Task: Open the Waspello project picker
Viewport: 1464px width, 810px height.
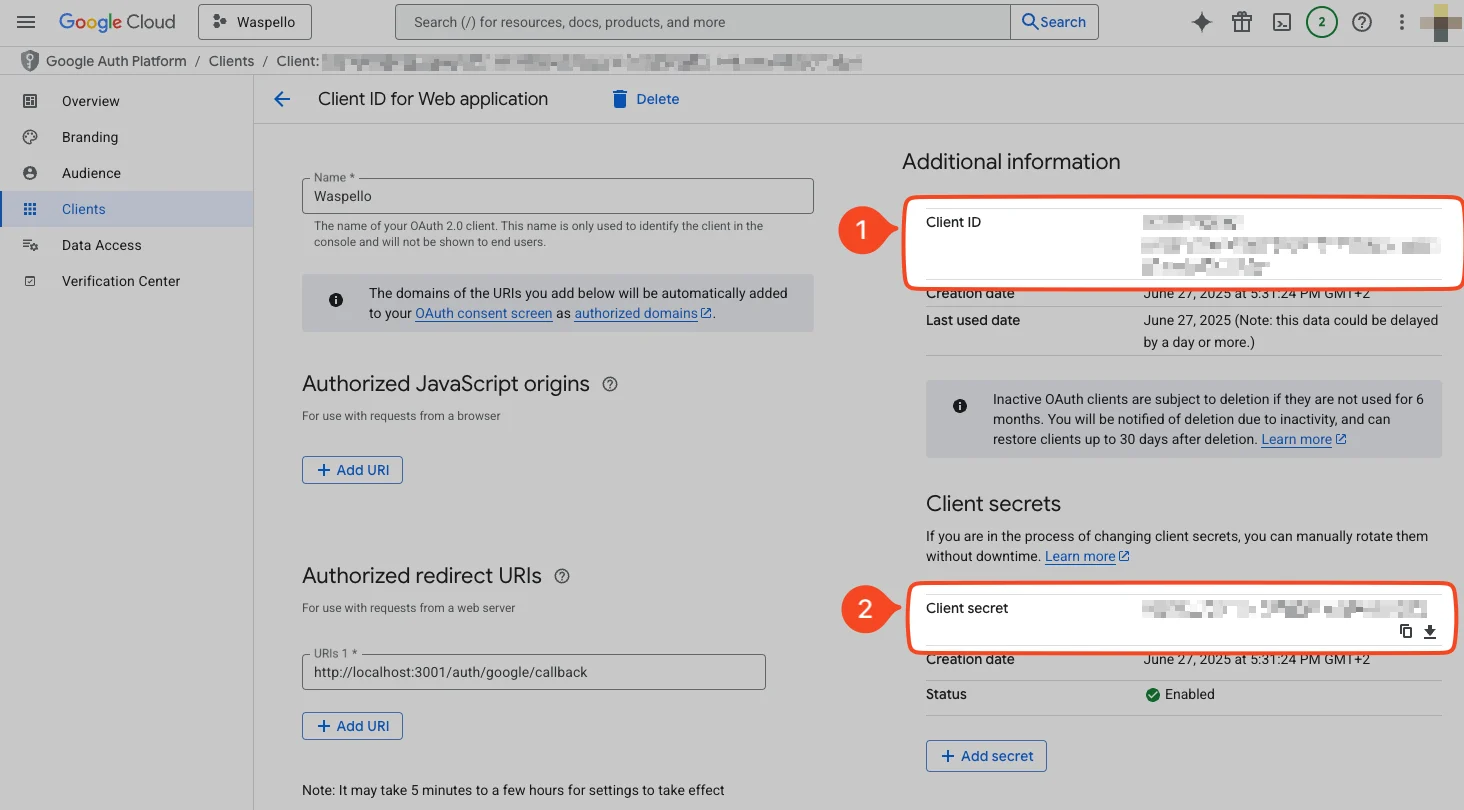Action: (254, 22)
